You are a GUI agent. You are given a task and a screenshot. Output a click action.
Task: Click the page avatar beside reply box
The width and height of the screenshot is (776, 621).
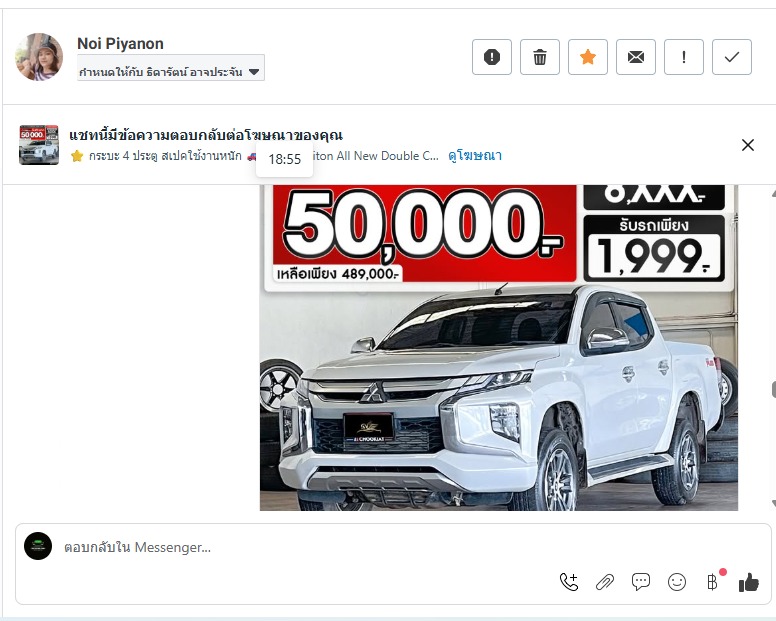point(38,546)
